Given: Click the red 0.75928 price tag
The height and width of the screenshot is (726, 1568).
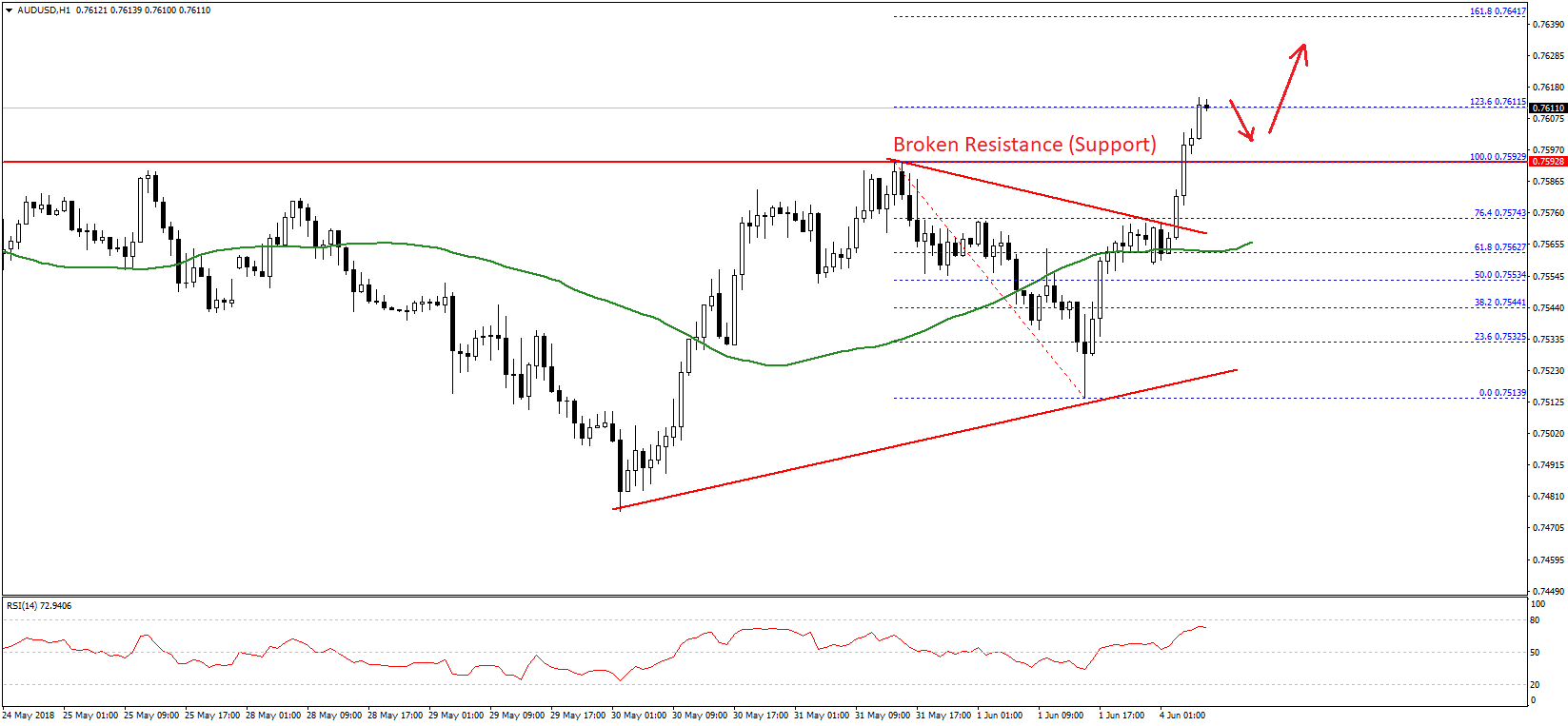Looking at the screenshot, I should coord(1547,162).
